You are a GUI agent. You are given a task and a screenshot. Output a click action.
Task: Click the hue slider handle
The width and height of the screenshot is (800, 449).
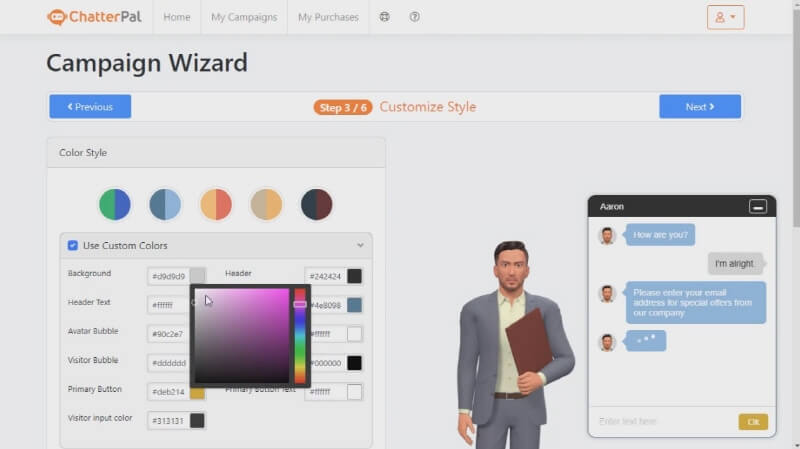pos(300,304)
